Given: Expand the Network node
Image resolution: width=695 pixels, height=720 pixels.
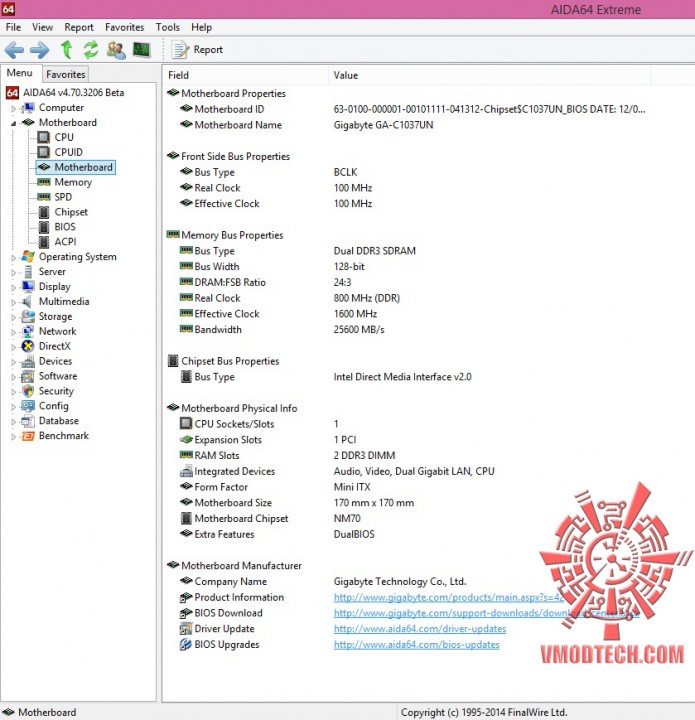Looking at the screenshot, I should click(13, 332).
